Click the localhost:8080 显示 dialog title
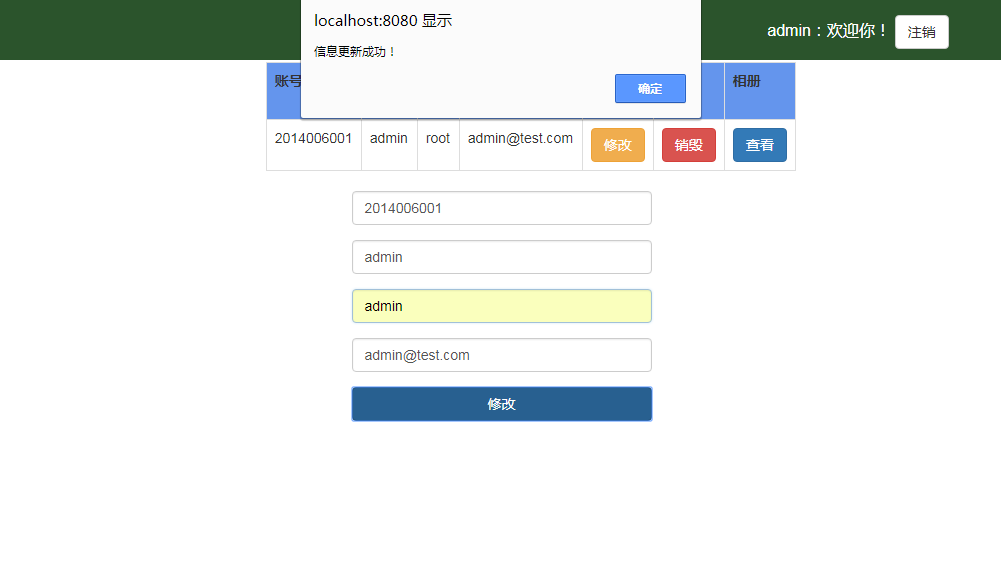Viewport: 1001px width, 574px height. (x=383, y=20)
